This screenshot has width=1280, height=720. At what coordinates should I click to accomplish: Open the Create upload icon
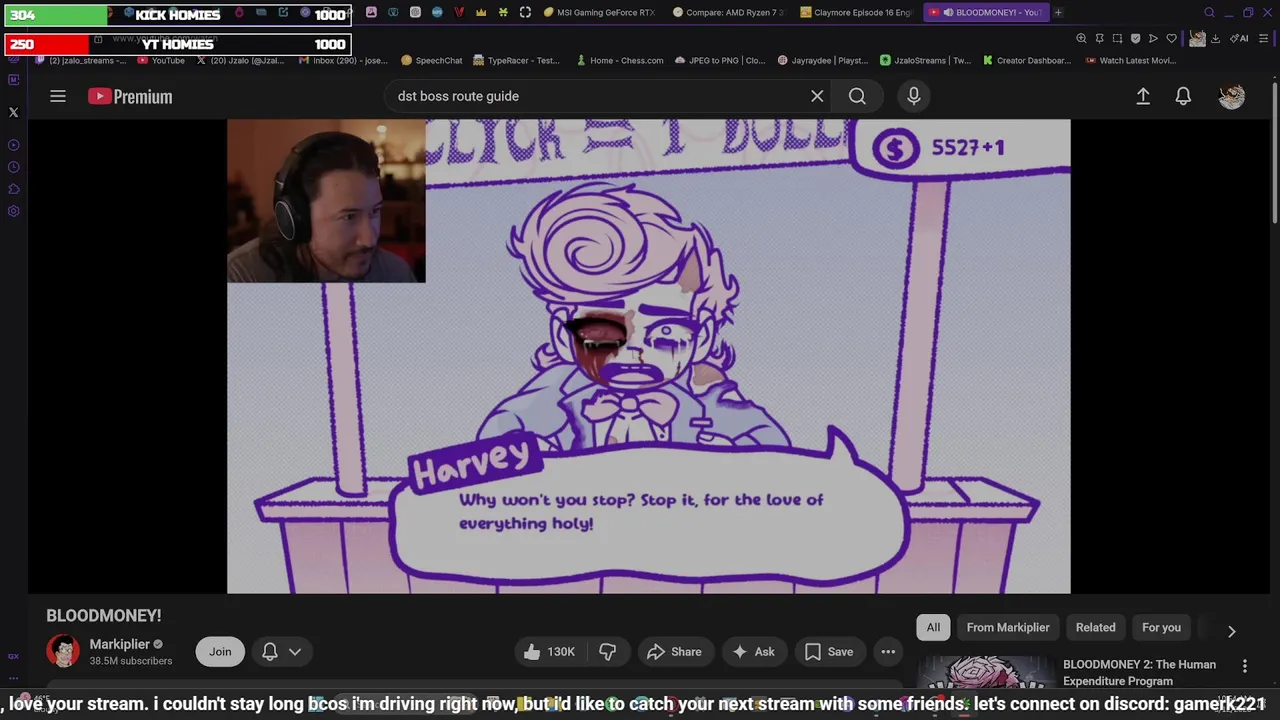coord(1143,96)
